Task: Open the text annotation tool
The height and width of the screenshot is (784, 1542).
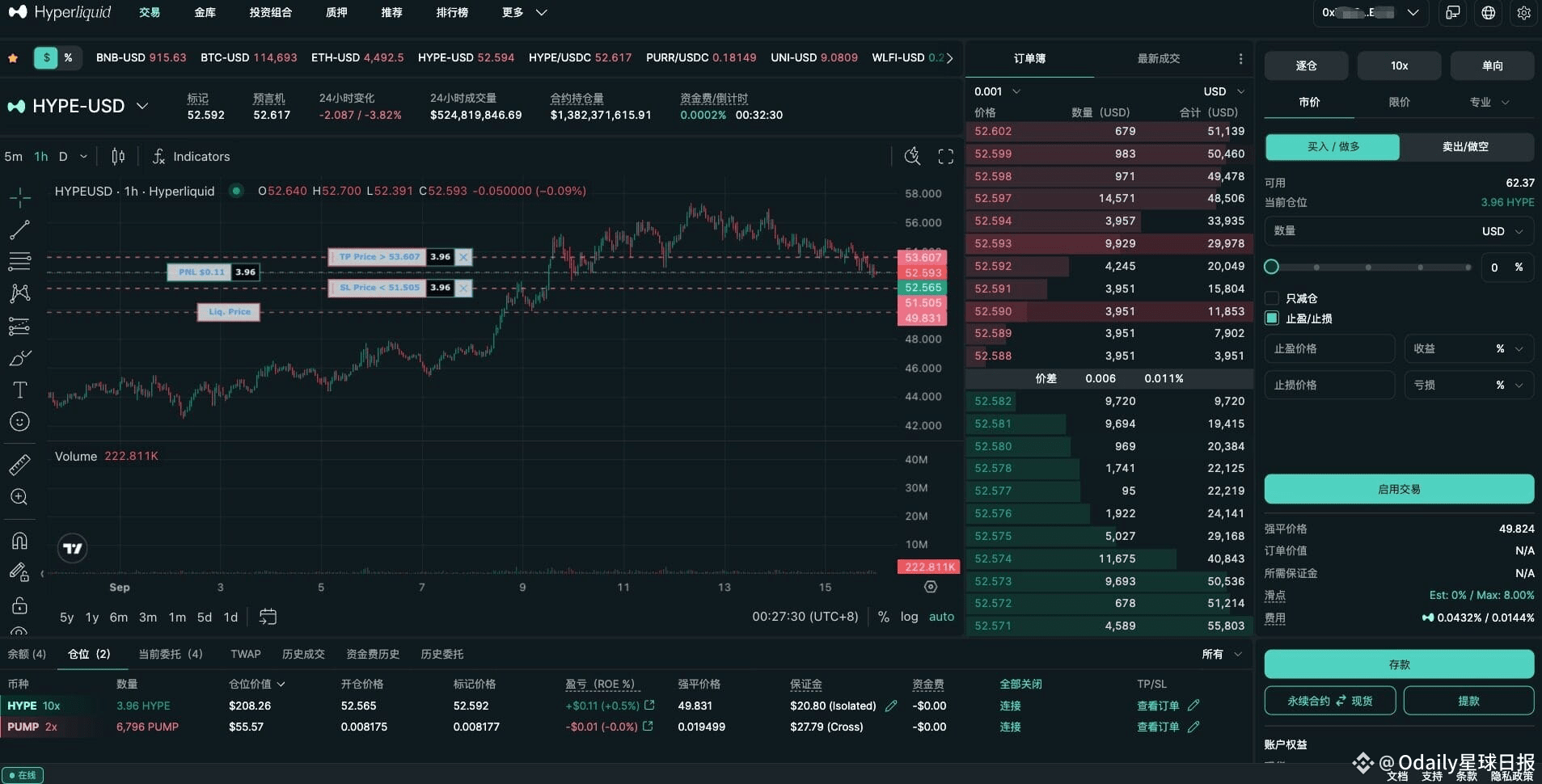Action: coord(19,390)
